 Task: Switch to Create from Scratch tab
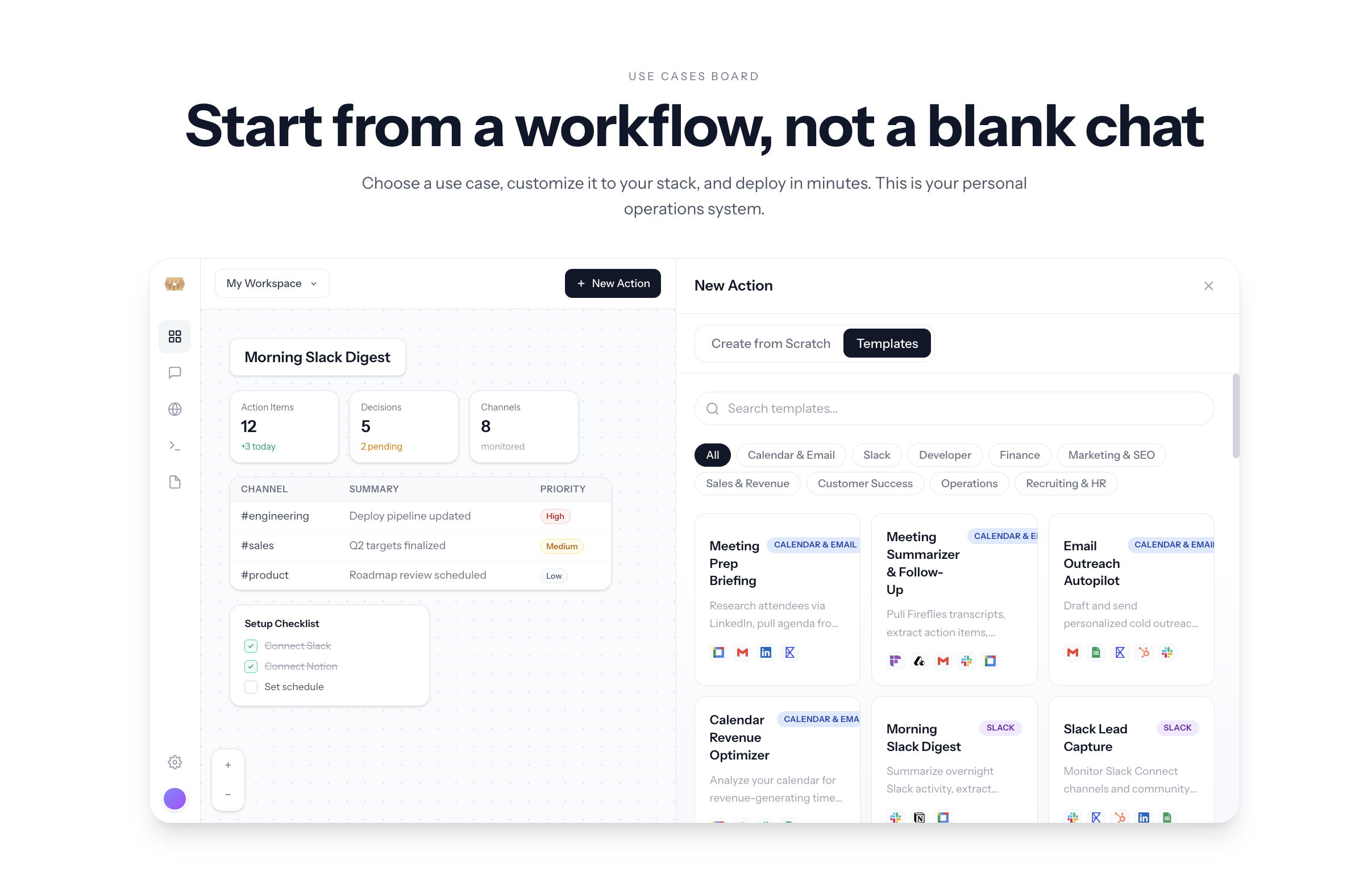coord(770,343)
